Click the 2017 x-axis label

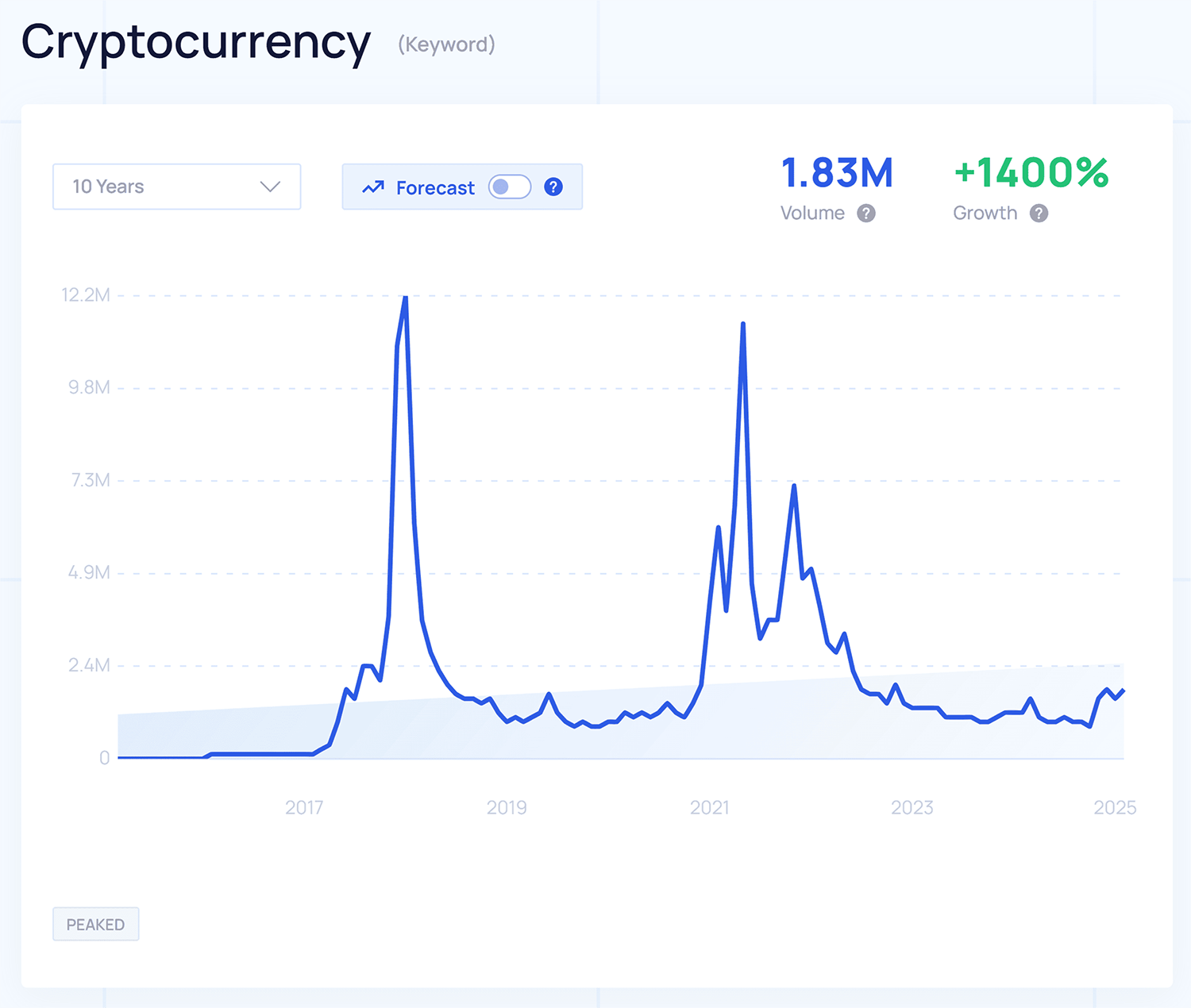pos(304,807)
